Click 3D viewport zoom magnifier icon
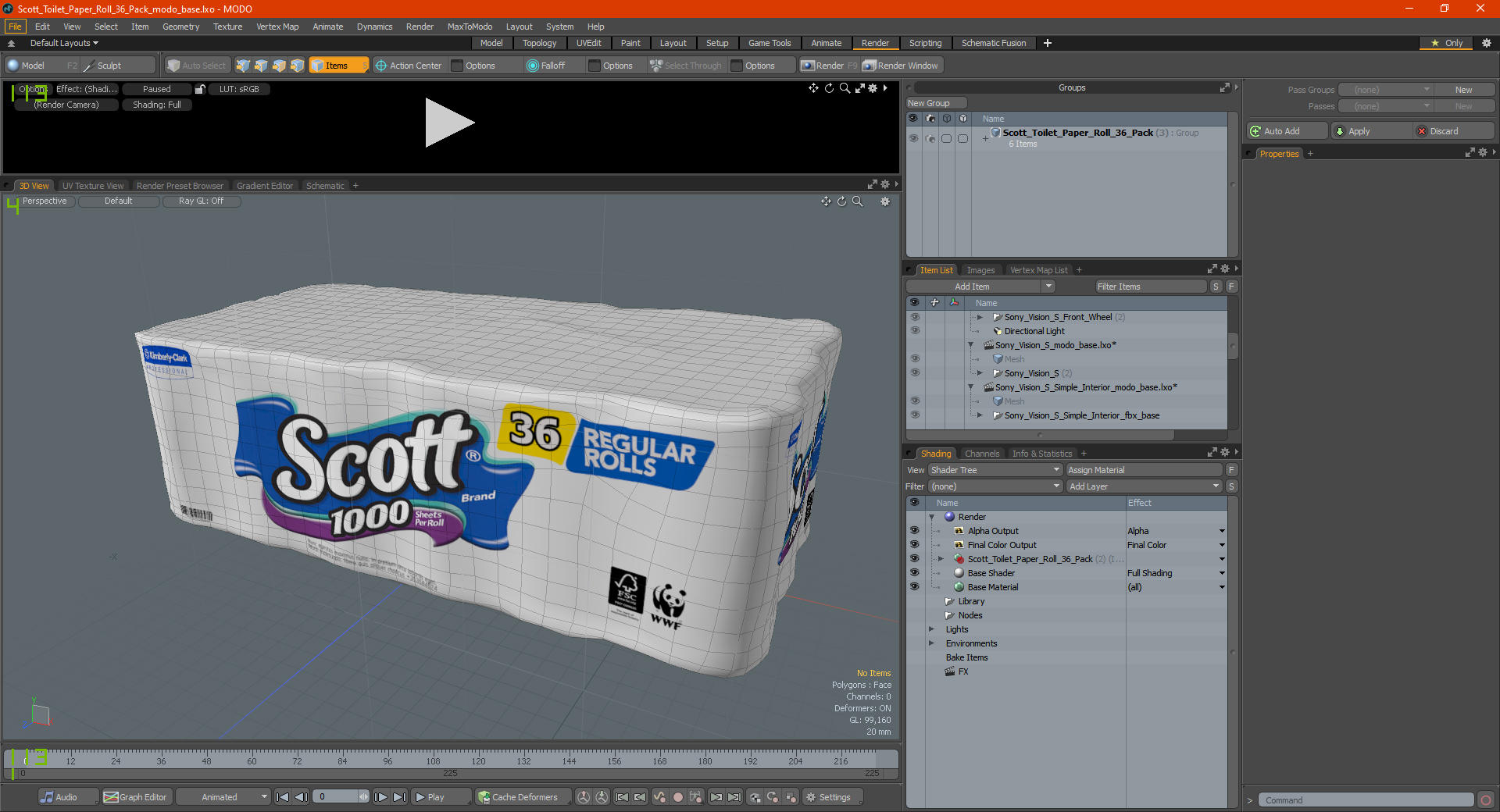 (857, 201)
